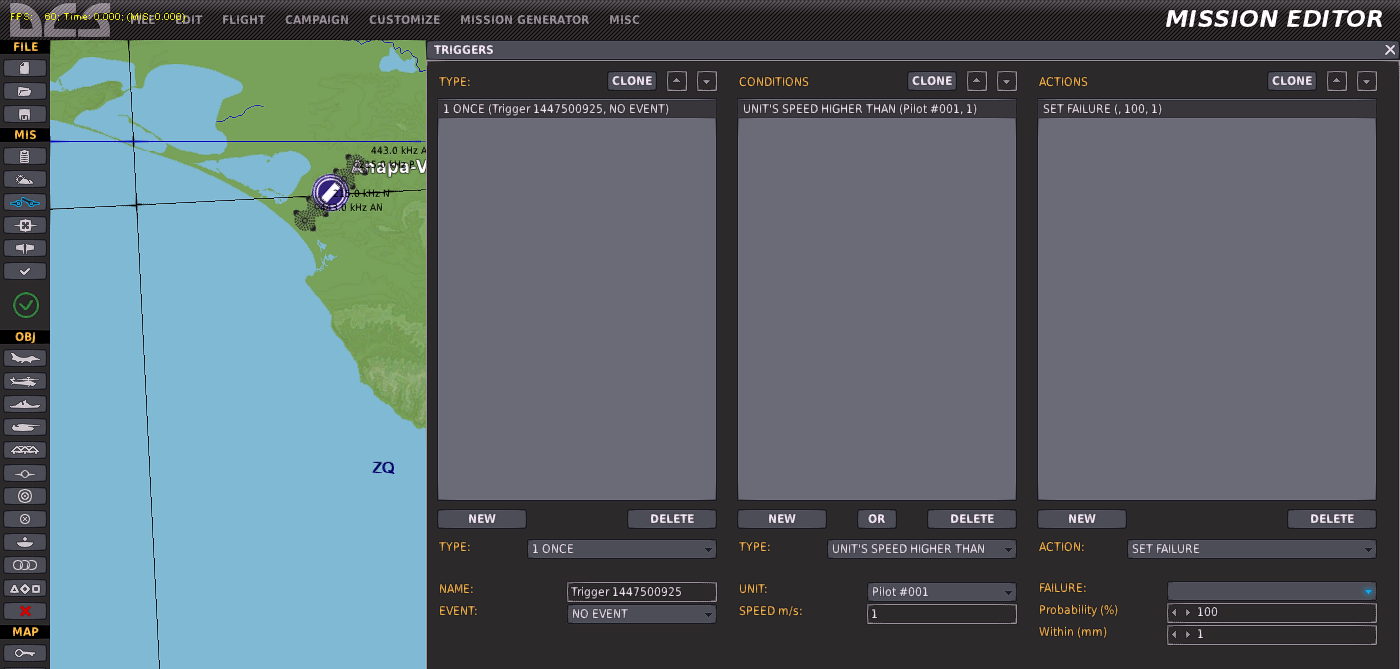Viewport: 1400px width, 669px height.
Task: Click the new mission file icon
Action: pos(25,68)
